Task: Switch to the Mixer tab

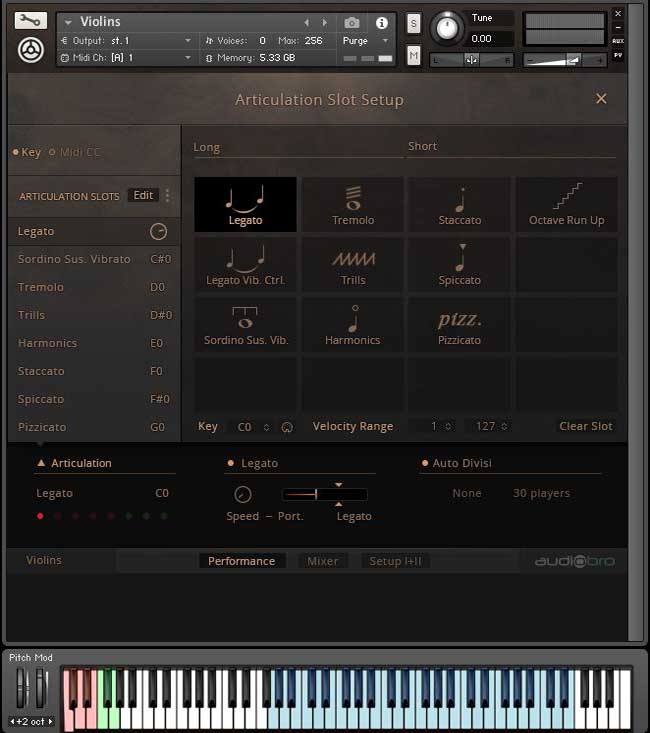Action: [x=323, y=561]
